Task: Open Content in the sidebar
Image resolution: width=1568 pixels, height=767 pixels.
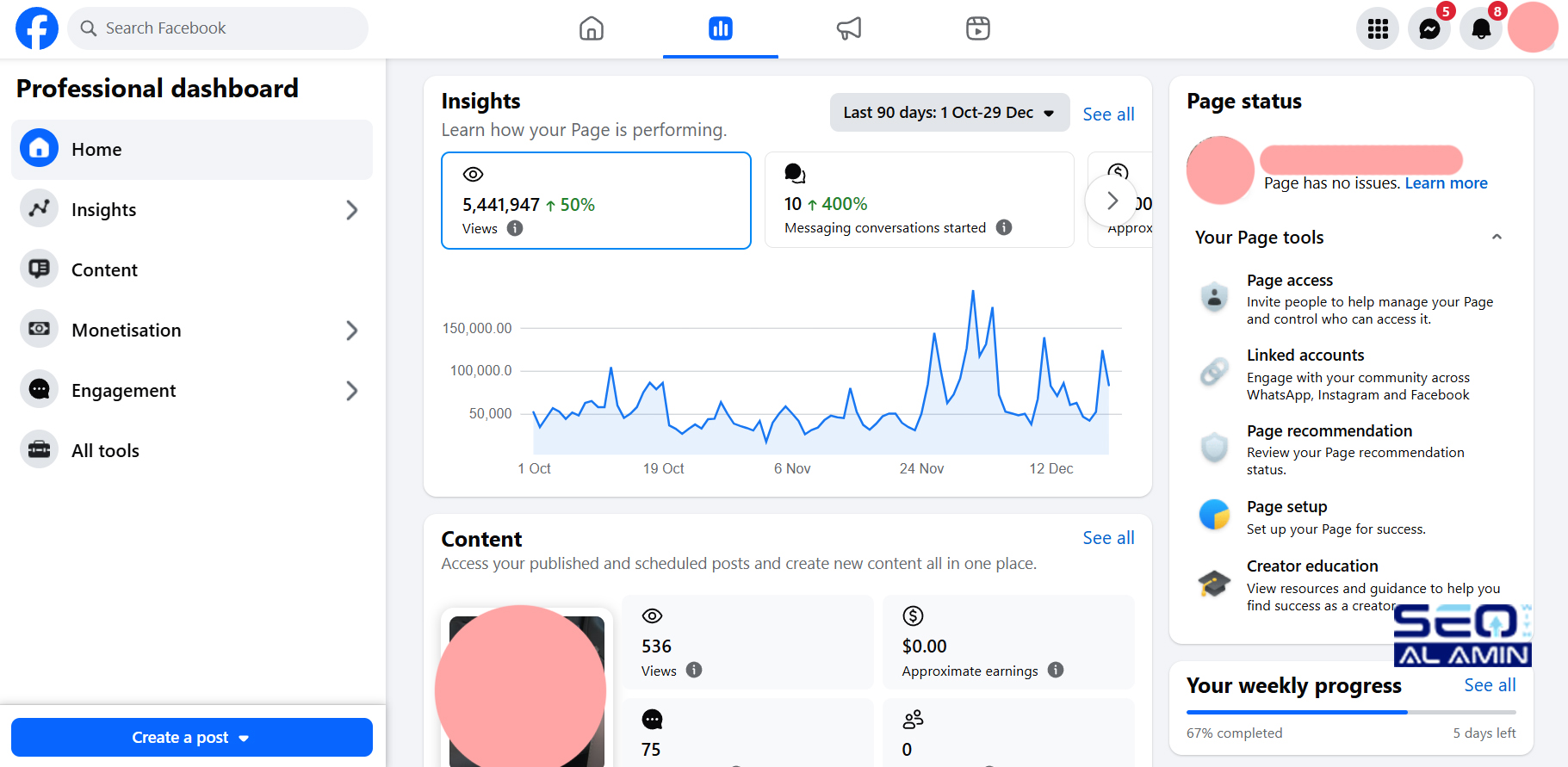Action: 104,270
